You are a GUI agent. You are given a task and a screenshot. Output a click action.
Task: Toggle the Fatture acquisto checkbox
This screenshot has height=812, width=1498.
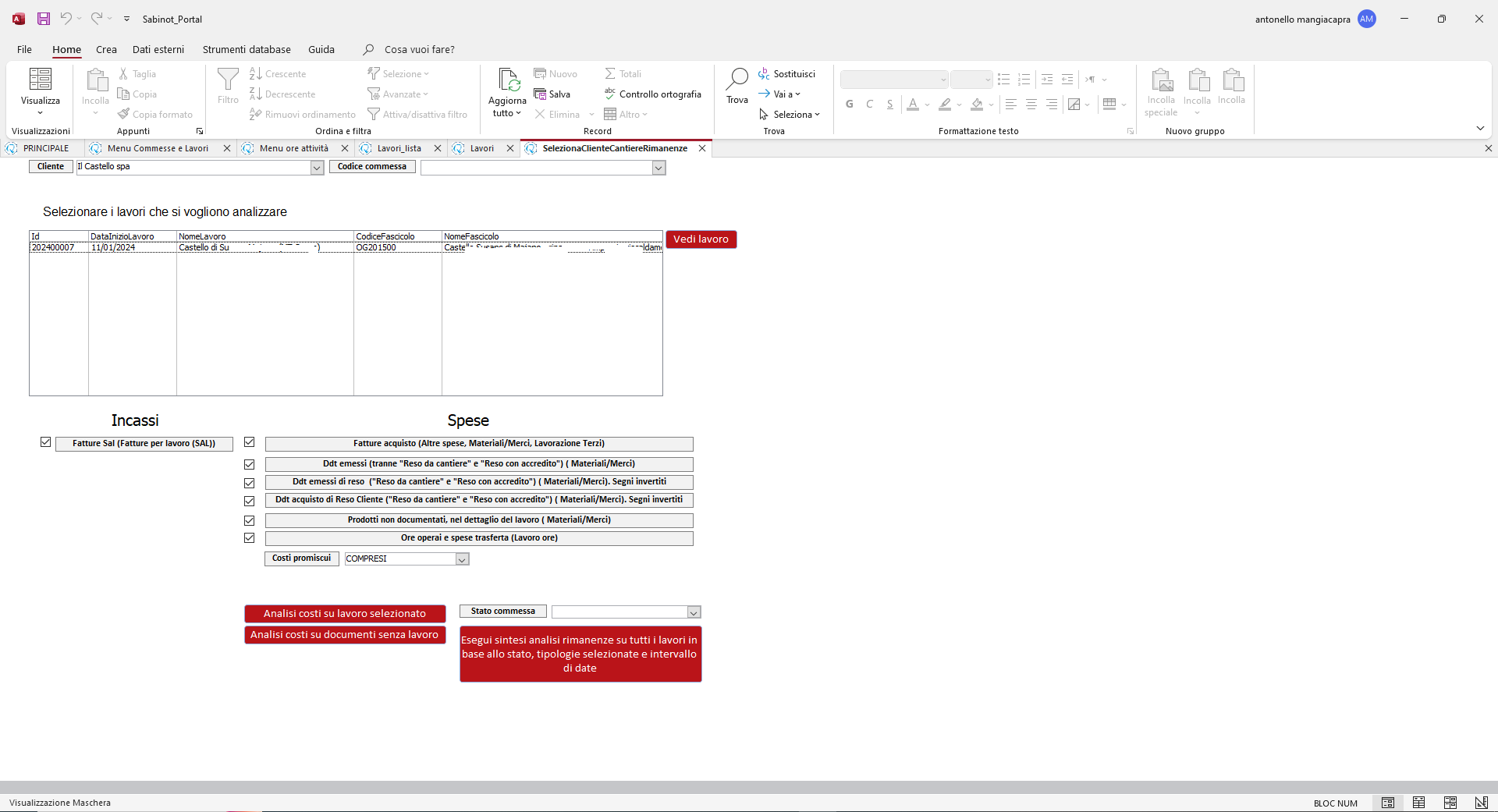(x=250, y=442)
